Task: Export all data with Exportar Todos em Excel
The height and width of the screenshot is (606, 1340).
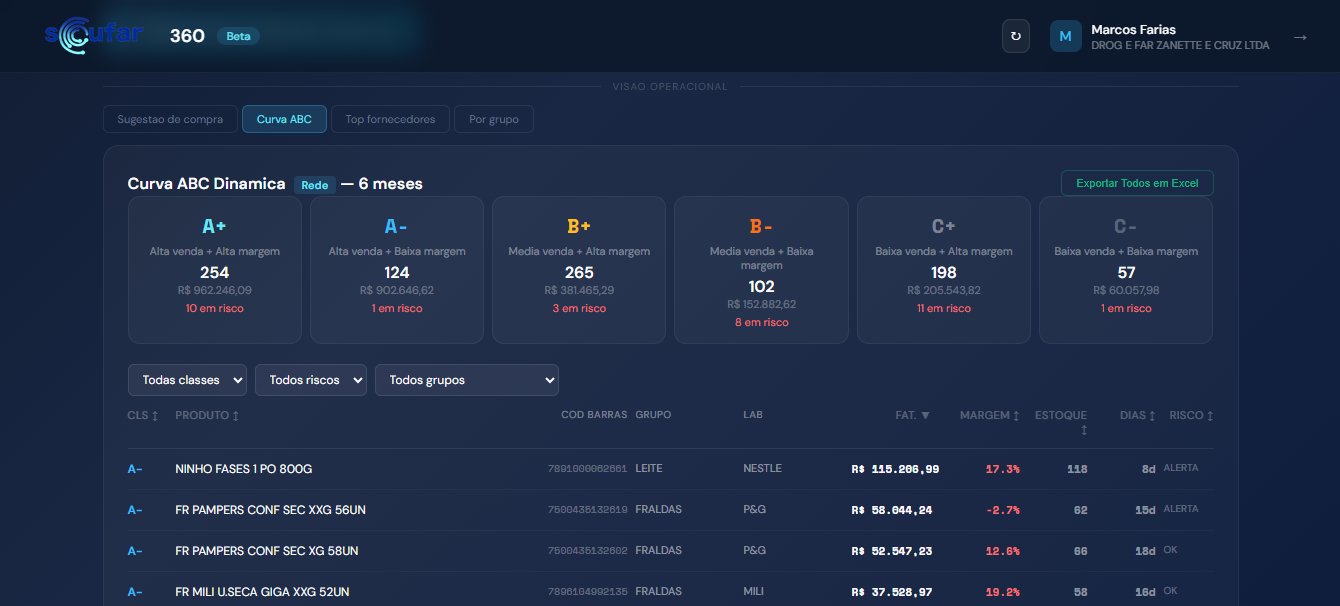Action: tap(1137, 183)
